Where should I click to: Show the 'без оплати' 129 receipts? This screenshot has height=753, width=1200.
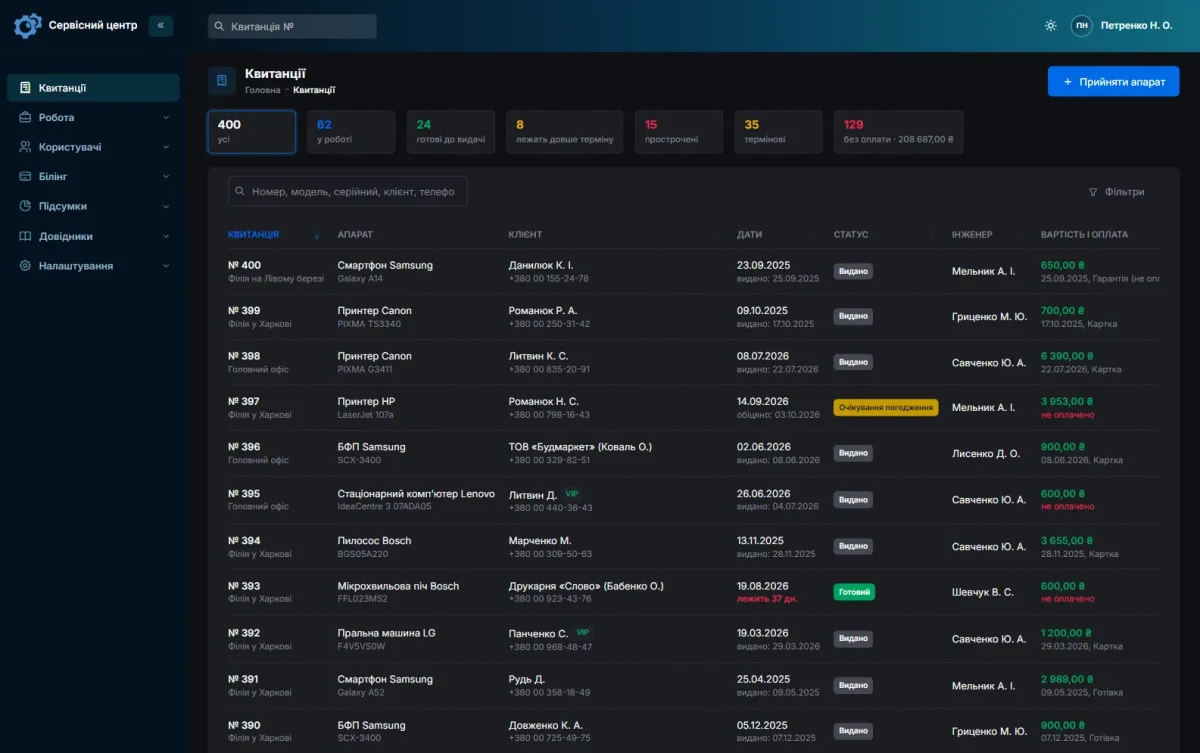click(x=899, y=132)
